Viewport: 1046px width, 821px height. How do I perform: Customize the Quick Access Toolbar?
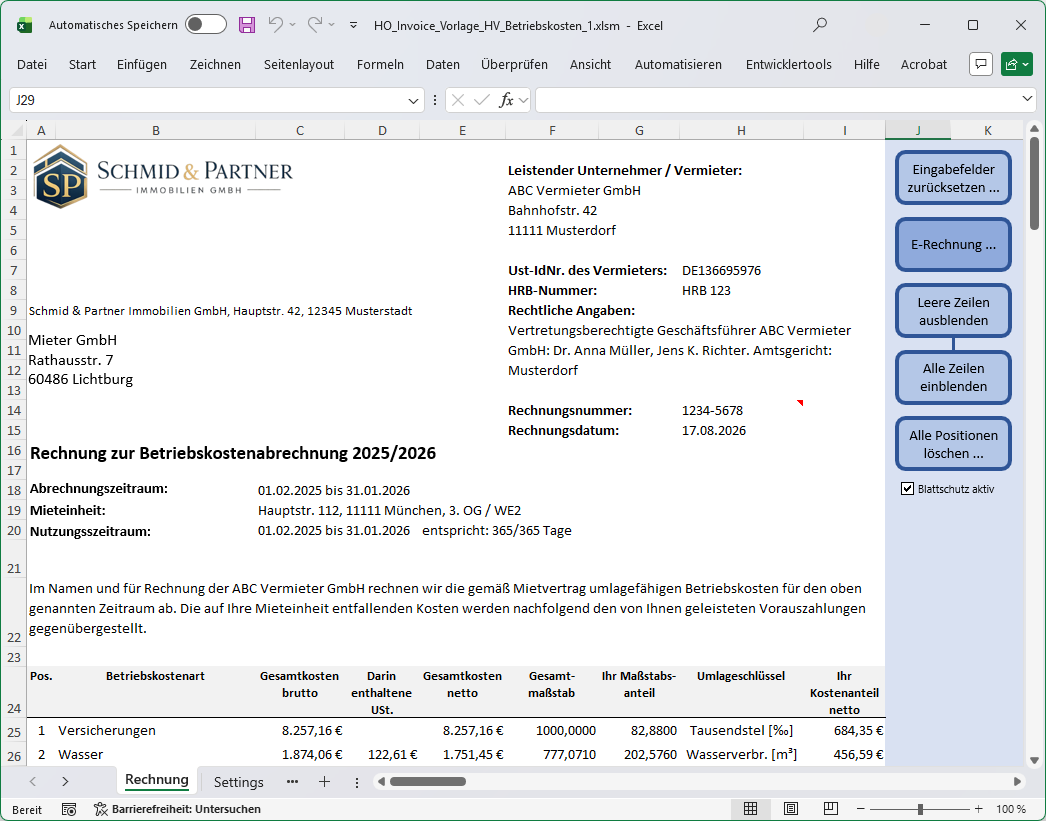click(x=354, y=25)
